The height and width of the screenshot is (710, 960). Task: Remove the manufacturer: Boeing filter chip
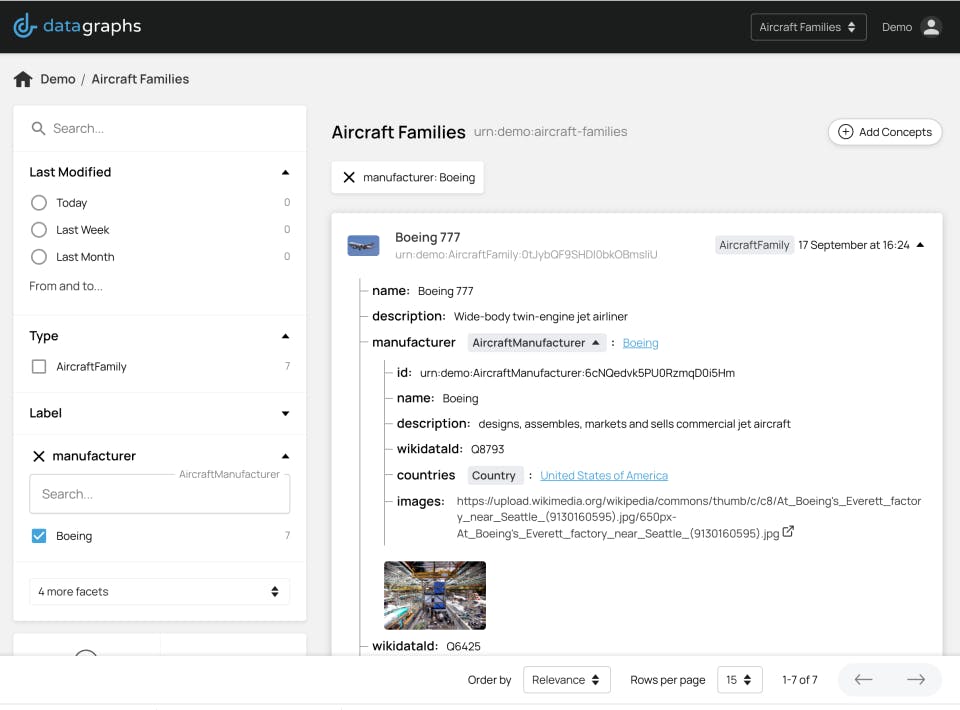click(x=349, y=178)
